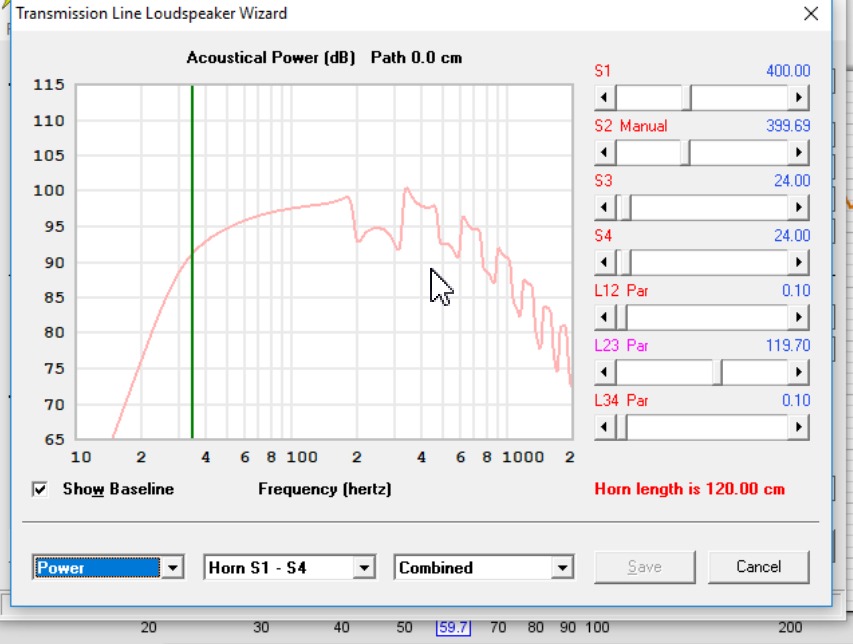Open the Horn S1 - S4 dropdown

tap(364, 567)
